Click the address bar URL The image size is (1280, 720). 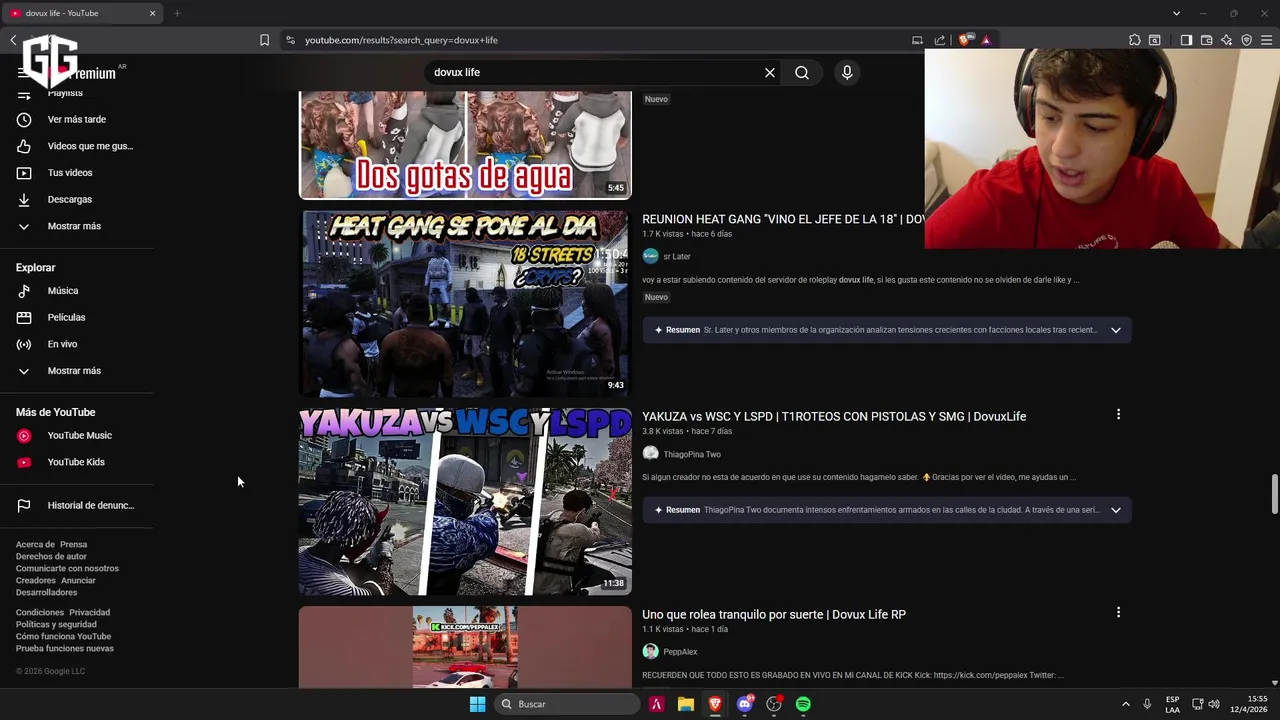(401, 40)
